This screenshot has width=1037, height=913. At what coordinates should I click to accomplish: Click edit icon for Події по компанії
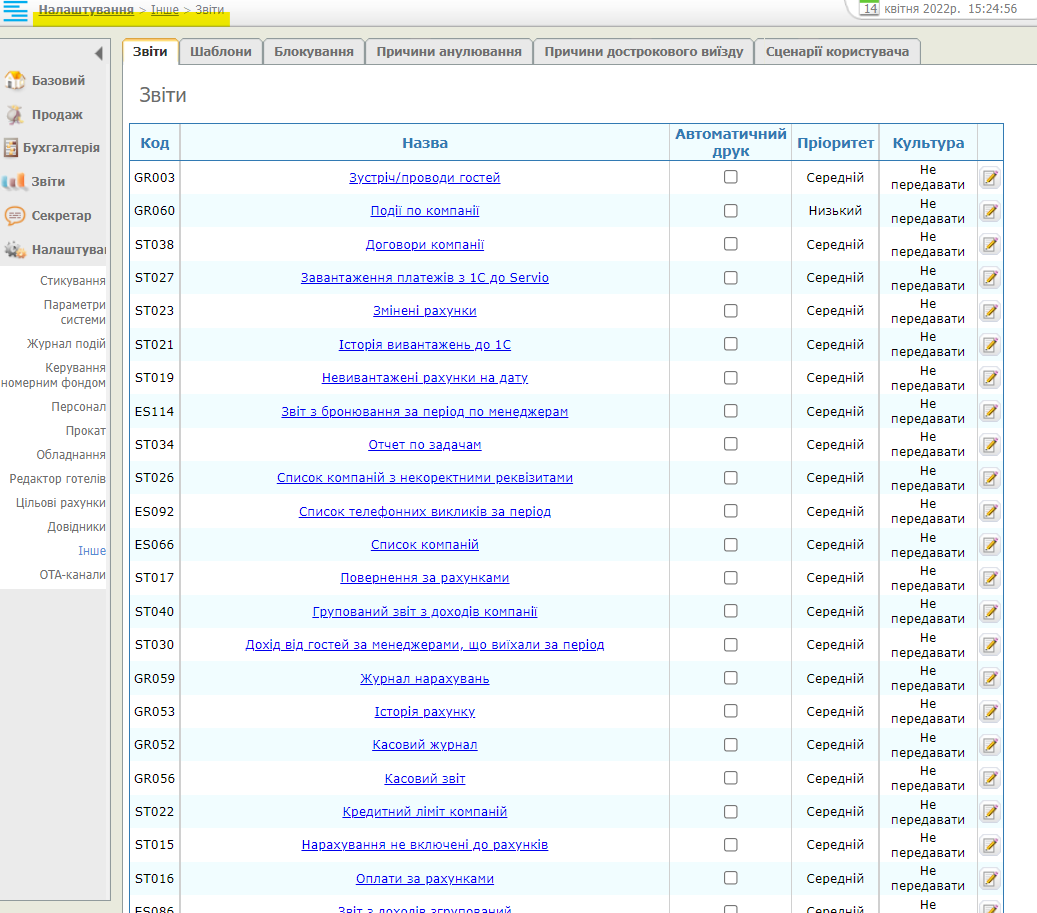coord(990,211)
